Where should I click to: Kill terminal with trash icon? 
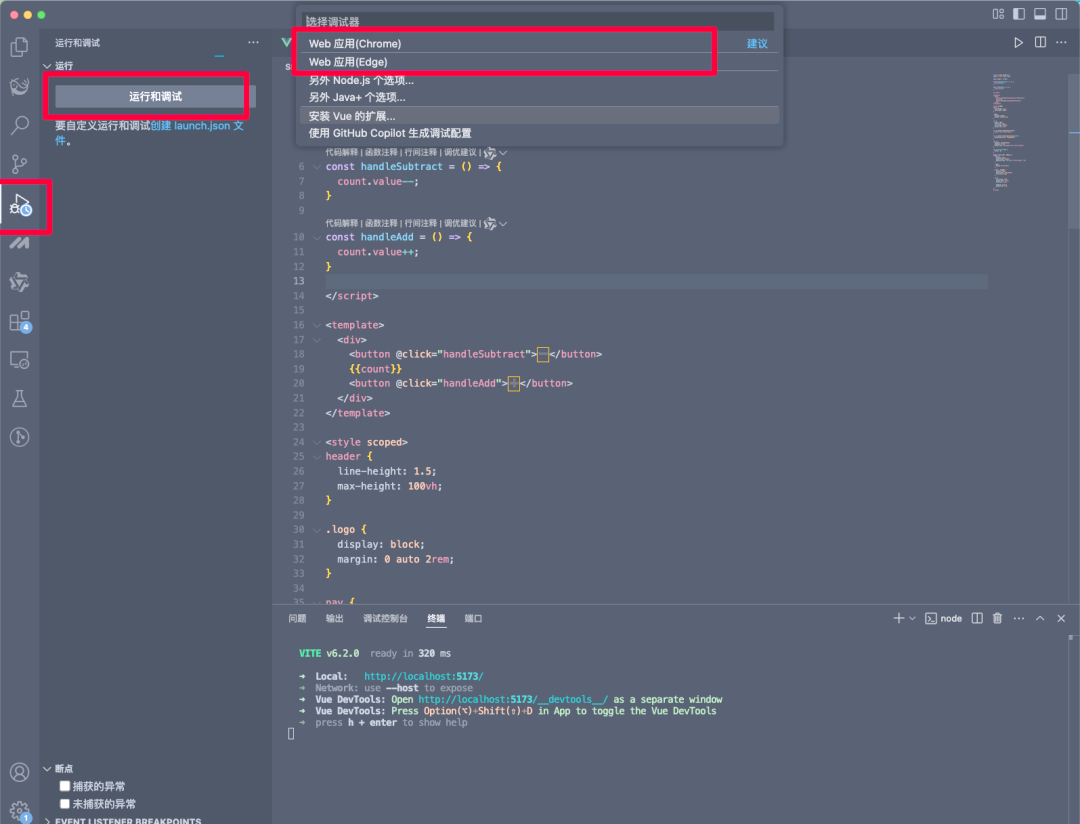(x=997, y=618)
